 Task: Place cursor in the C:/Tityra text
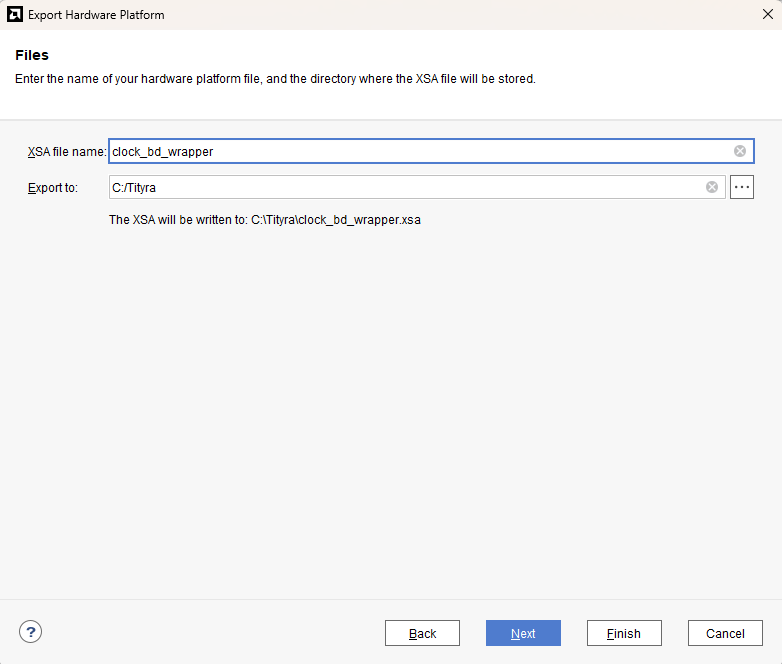pos(134,188)
